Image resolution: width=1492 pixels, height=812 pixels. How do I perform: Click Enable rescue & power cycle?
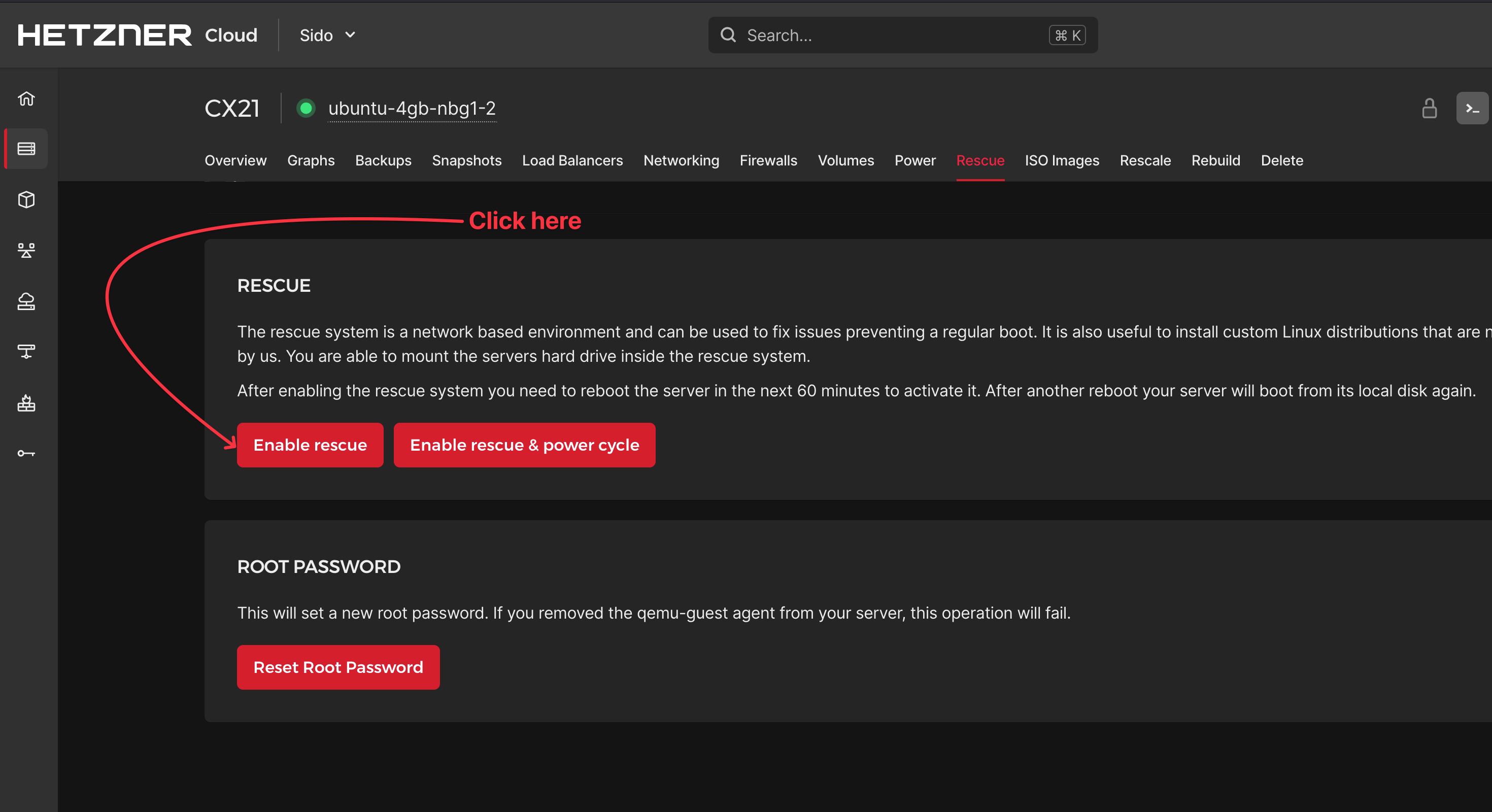point(524,445)
